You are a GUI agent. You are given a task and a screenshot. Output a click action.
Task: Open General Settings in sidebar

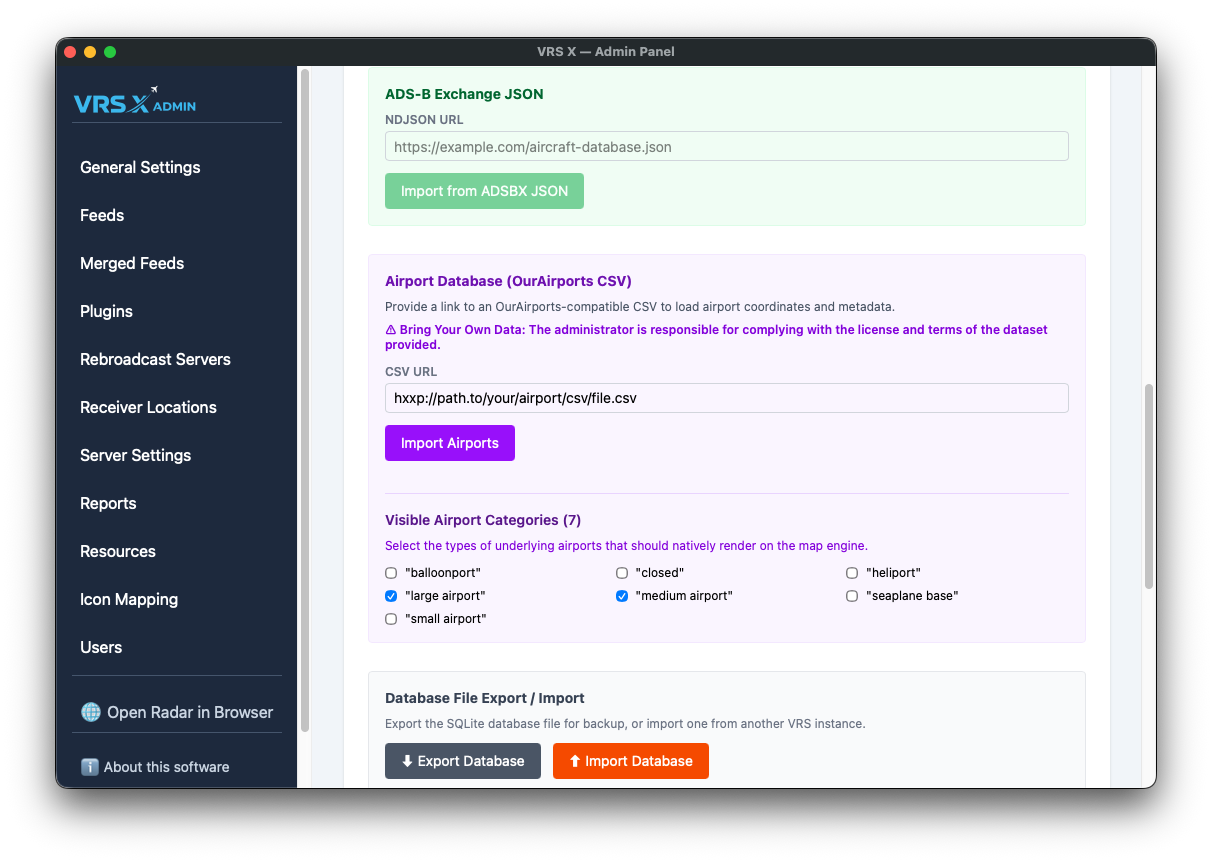click(140, 167)
